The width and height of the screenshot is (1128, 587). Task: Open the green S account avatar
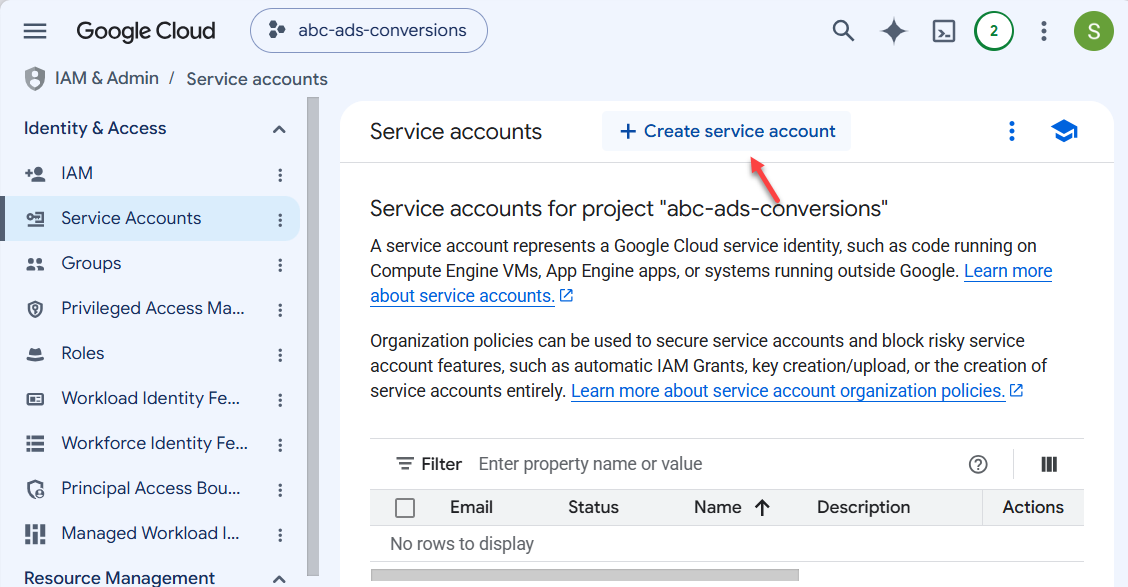[x=1093, y=31]
